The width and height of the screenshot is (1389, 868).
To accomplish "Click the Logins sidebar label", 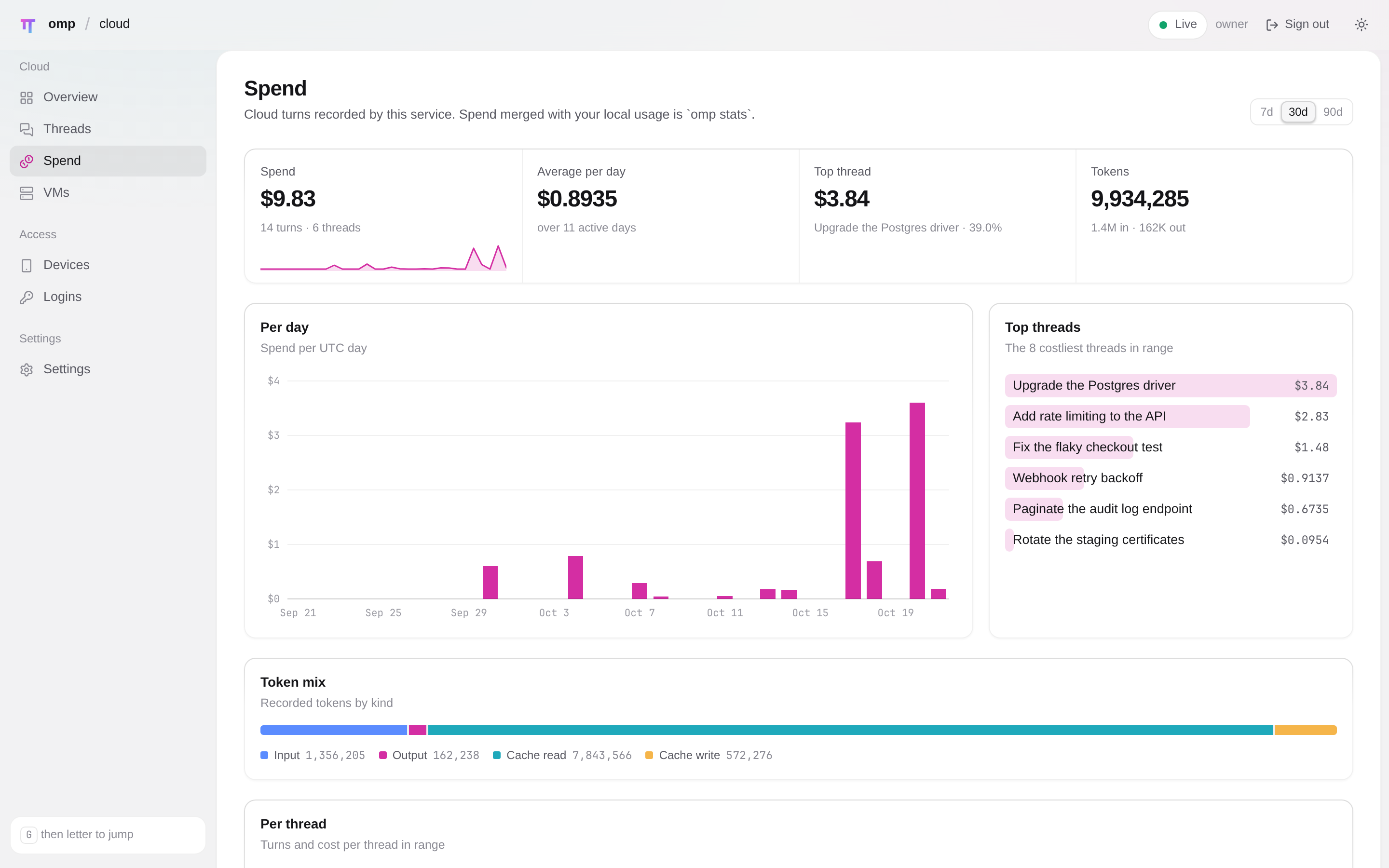I will coord(63,297).
